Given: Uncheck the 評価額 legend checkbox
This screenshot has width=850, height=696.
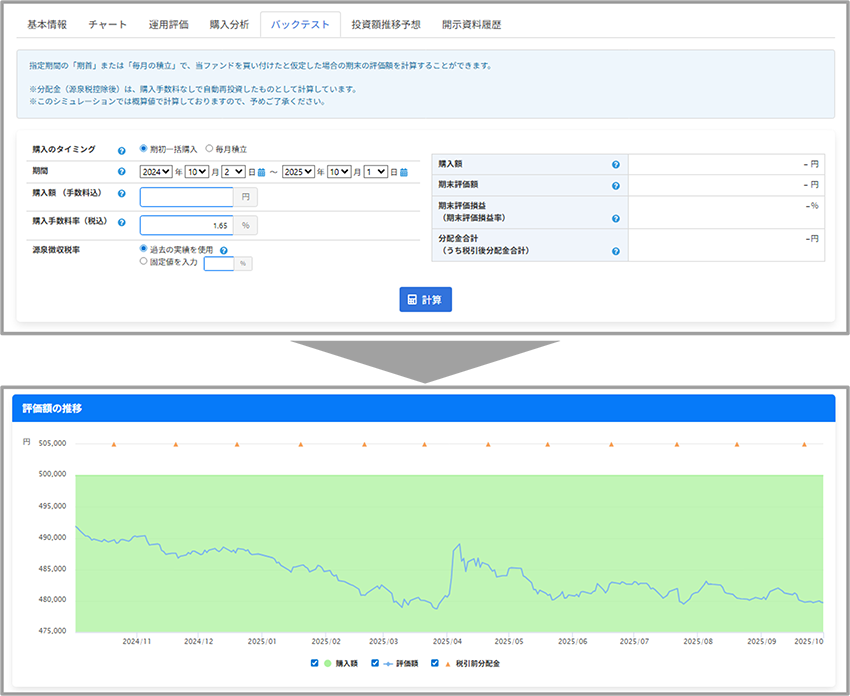Looking at the screenshot, I should (x=375, y=663).
